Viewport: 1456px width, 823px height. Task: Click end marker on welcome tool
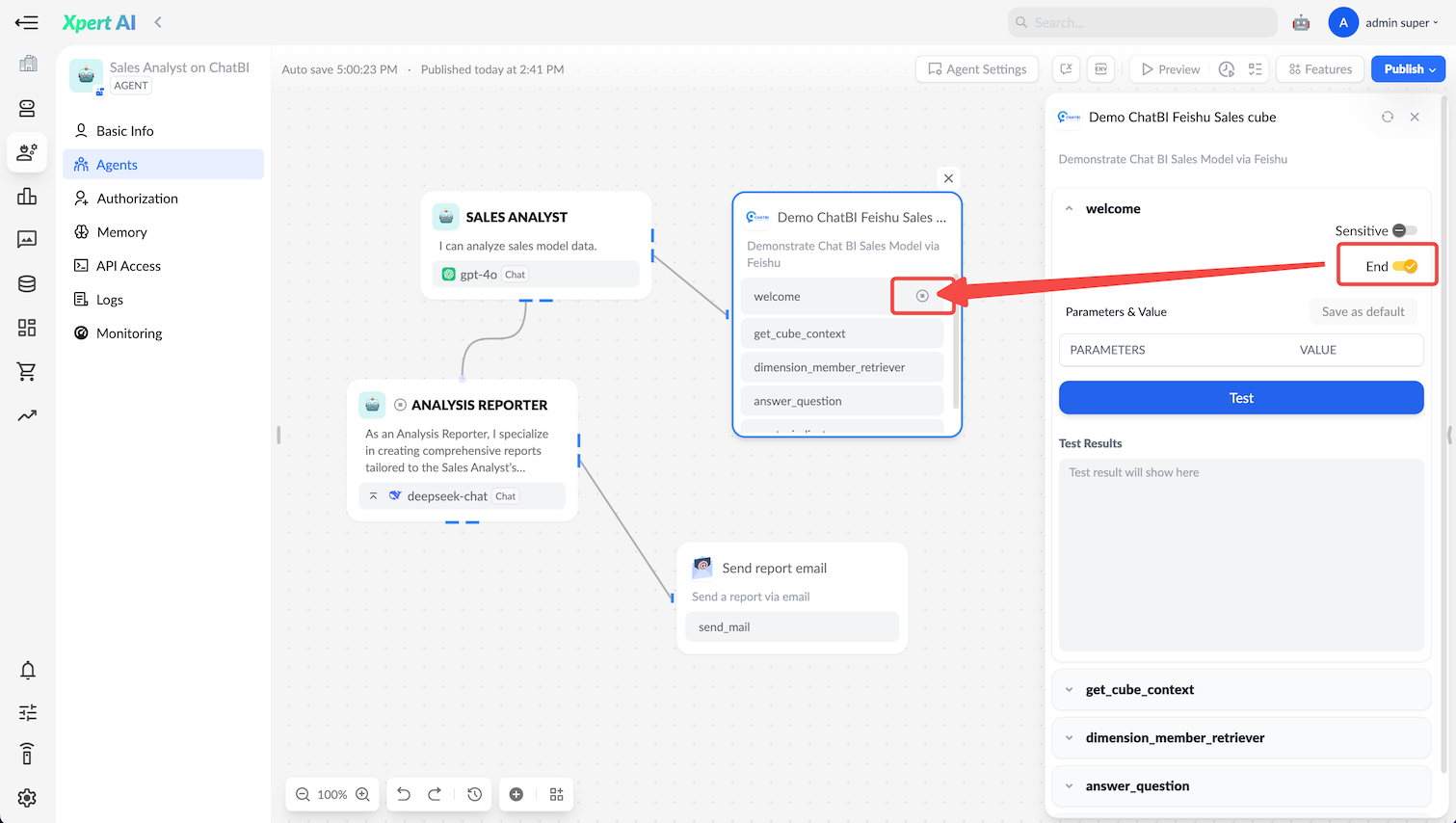pyautogui.click(x=922, y=297)
